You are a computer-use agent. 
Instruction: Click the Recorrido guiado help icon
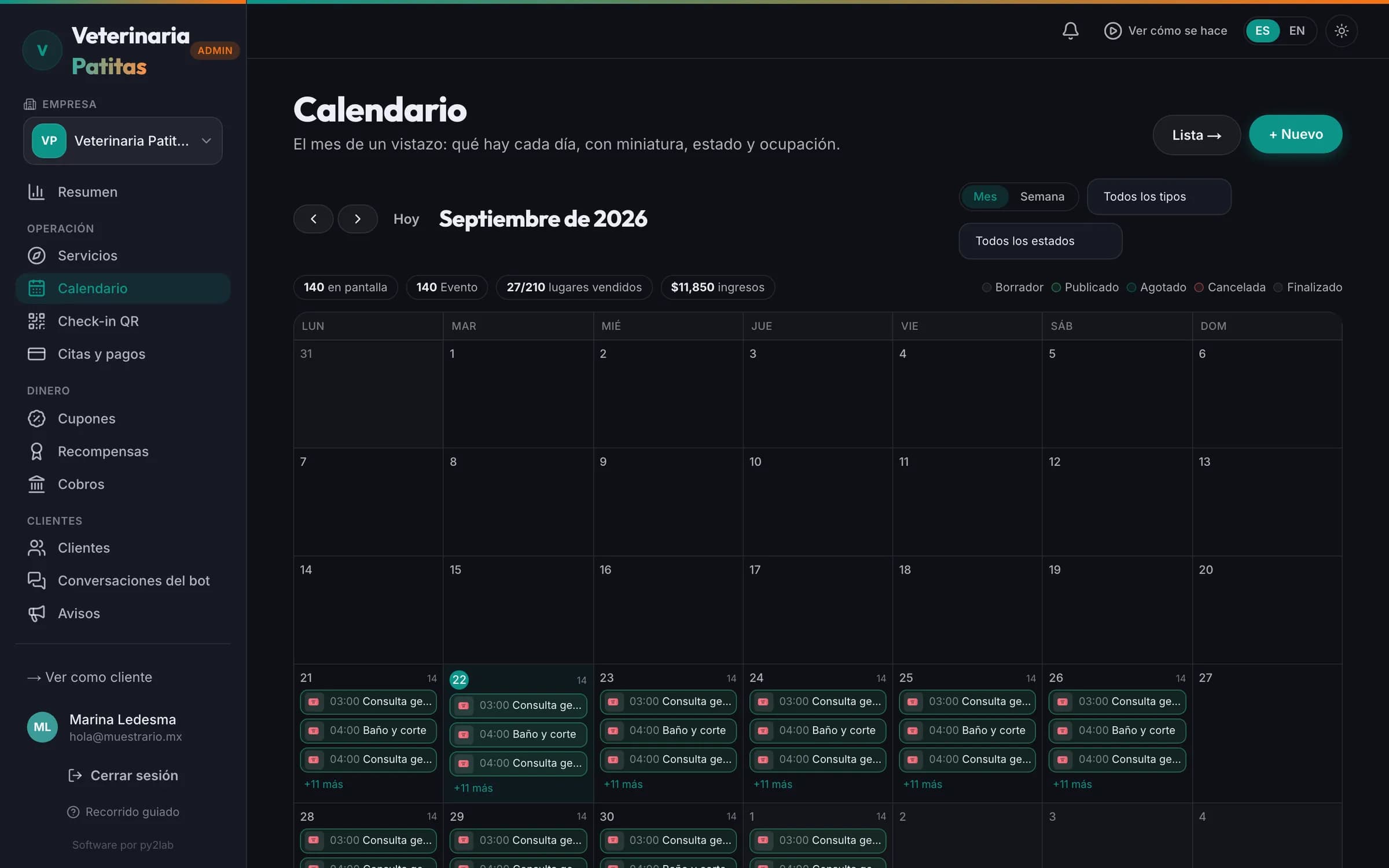73,812
